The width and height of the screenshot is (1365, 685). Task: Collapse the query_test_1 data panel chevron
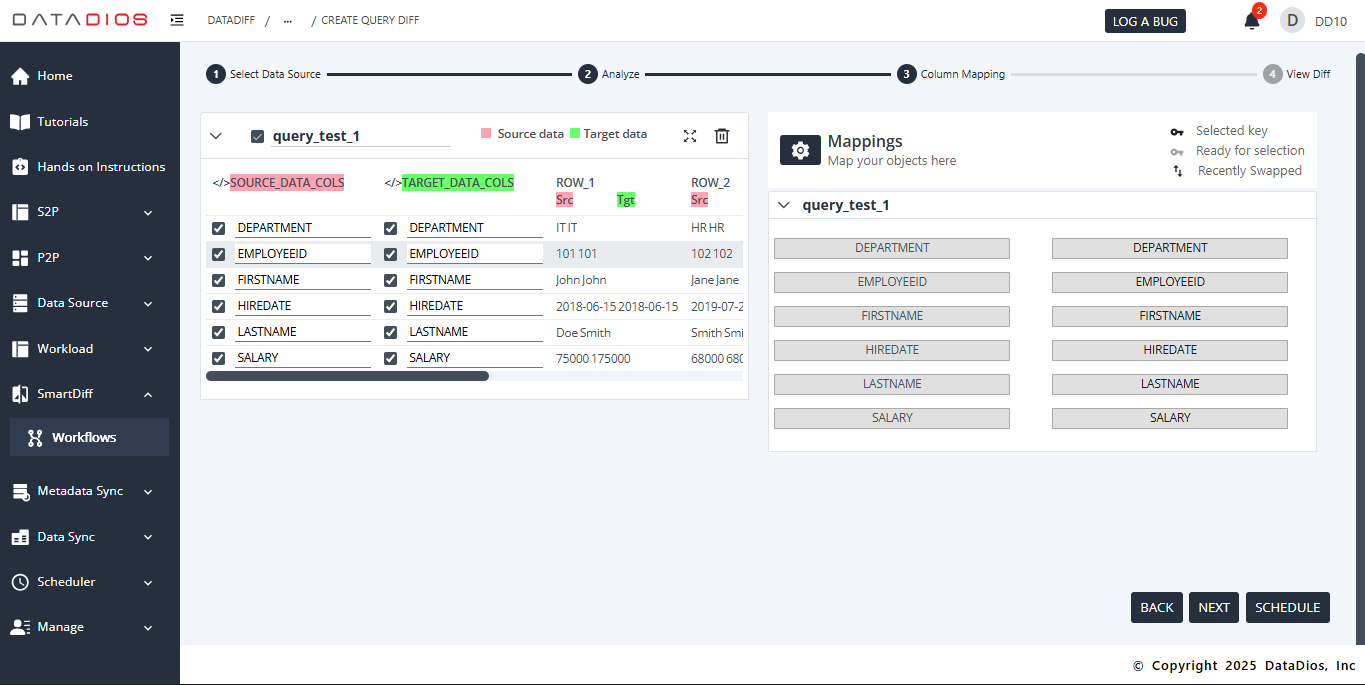coord(216,136)
